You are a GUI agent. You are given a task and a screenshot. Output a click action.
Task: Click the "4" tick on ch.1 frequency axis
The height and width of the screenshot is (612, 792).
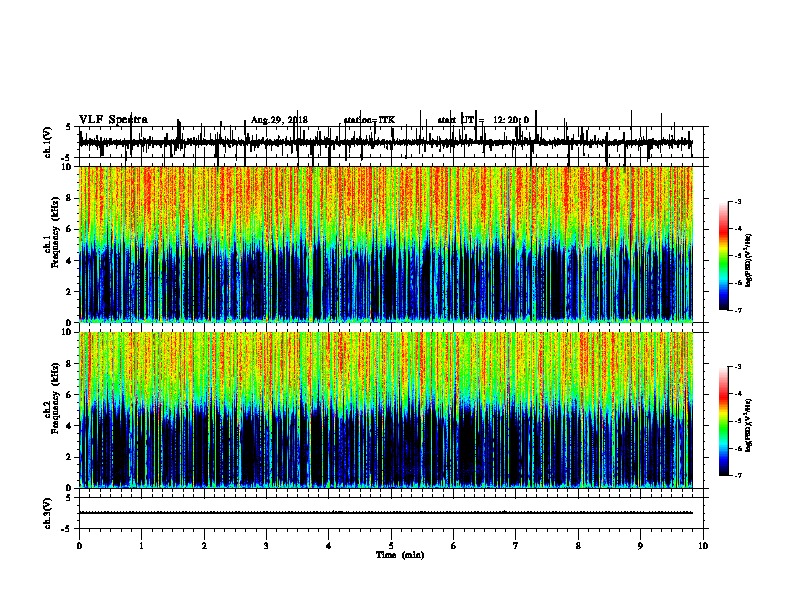pos(70,261)
